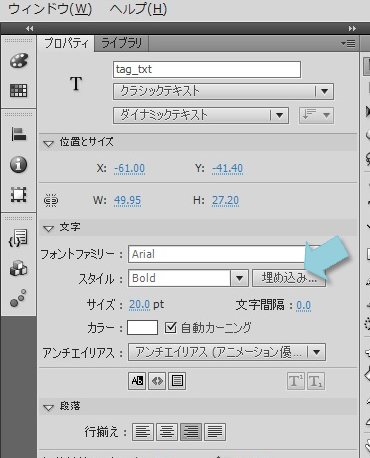Click the 埋め込み... embed button
This screenshot has width=370, height=458.
click(289, 278)
